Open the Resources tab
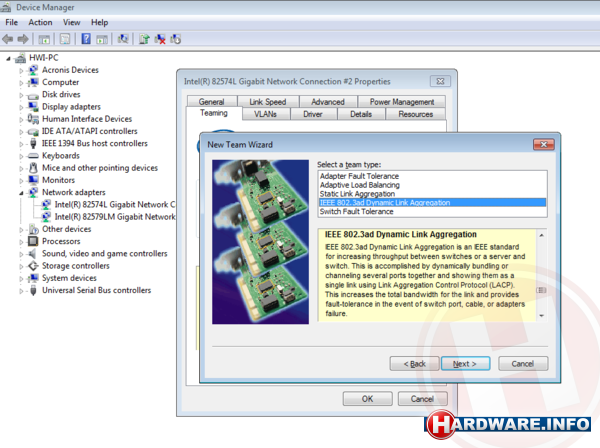600x448 pixels. pyautogui.click(x=416, y=114)
